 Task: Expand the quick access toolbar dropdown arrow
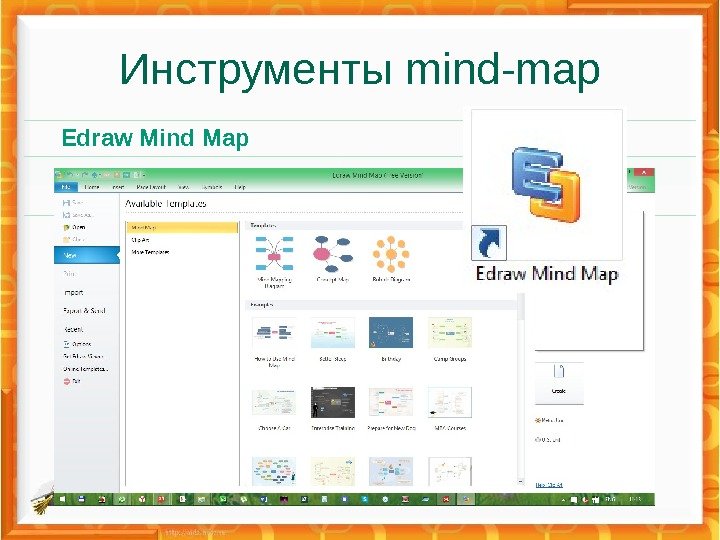[144, 175]
